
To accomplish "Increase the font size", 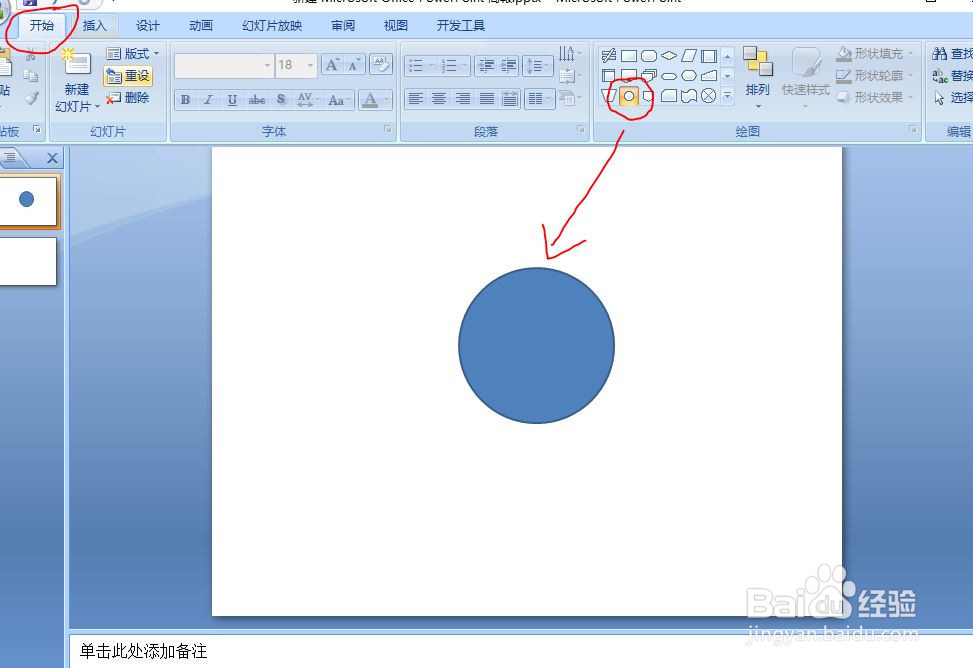I will coord(332,65).
